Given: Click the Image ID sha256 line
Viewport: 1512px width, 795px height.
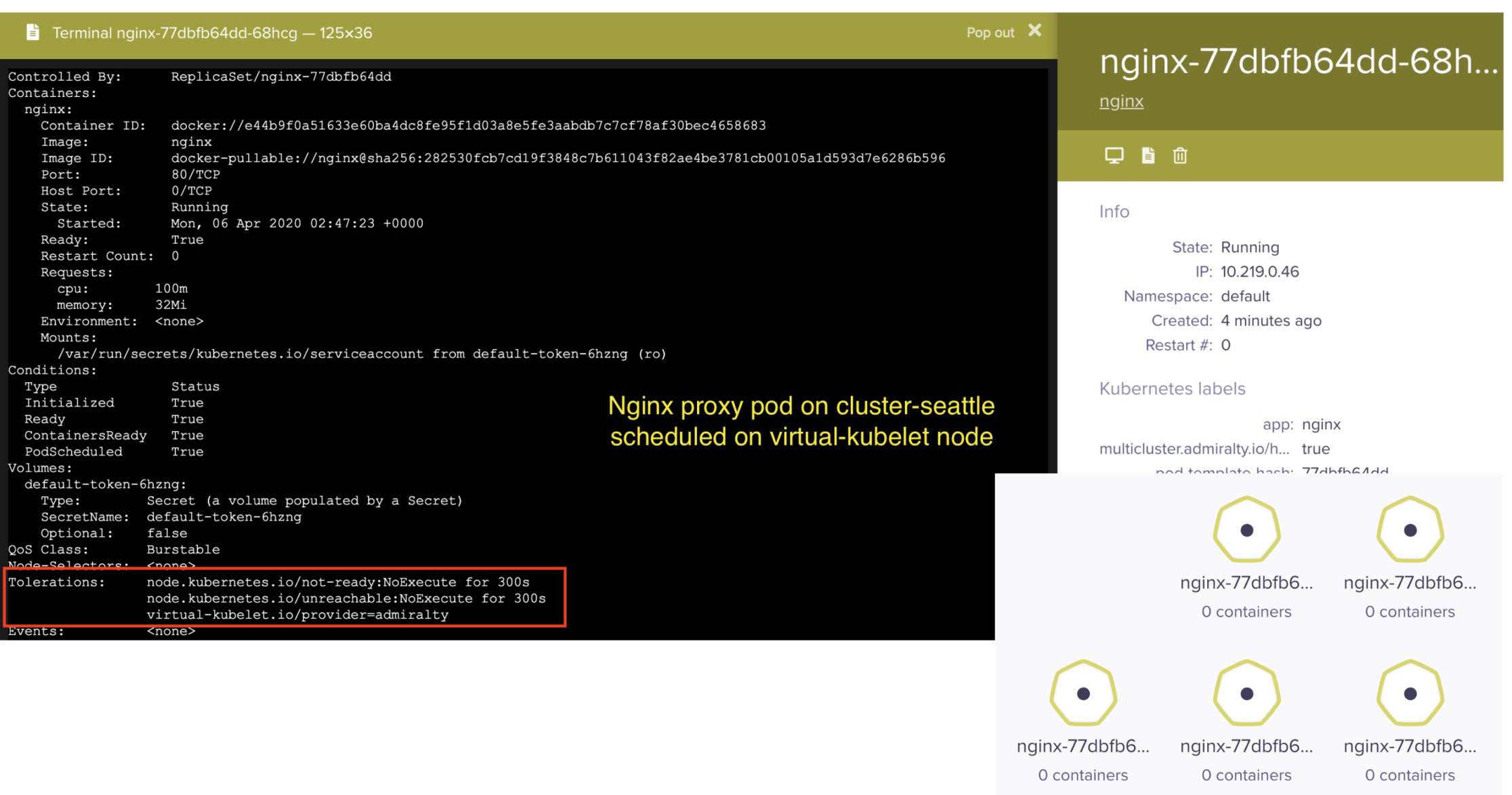Looking at the screenshot, I should [x=493, y=158].
